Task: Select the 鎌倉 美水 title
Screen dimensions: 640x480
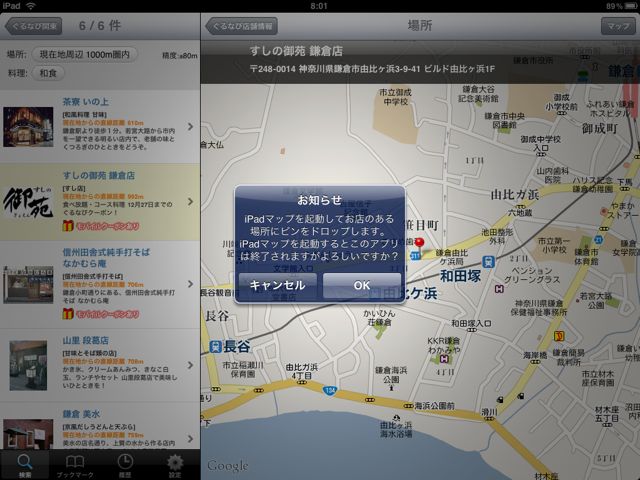Action: [x=81, y=414]
